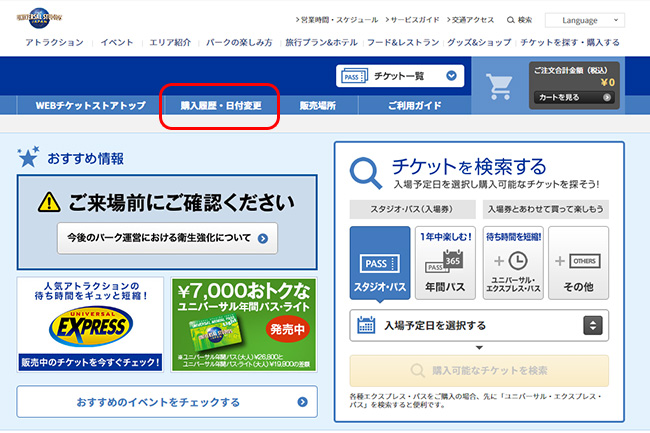Click the OTHERS icon on その他 tile
Image resolution: width=650 pixels, height=433 pixels.
click(x=585, y=261)
